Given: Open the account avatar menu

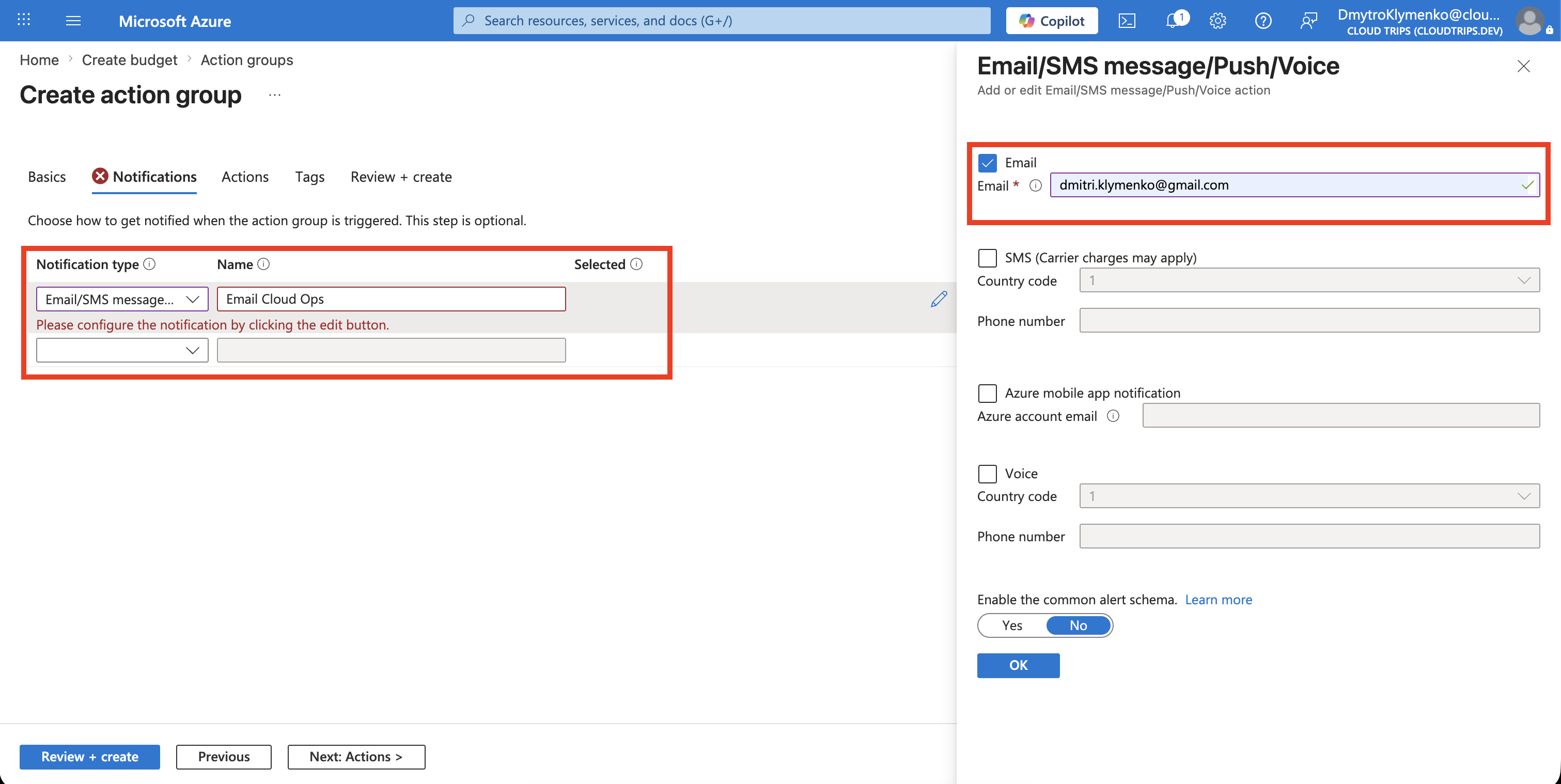Looking at the screenshot, I should coord(1529,21).
